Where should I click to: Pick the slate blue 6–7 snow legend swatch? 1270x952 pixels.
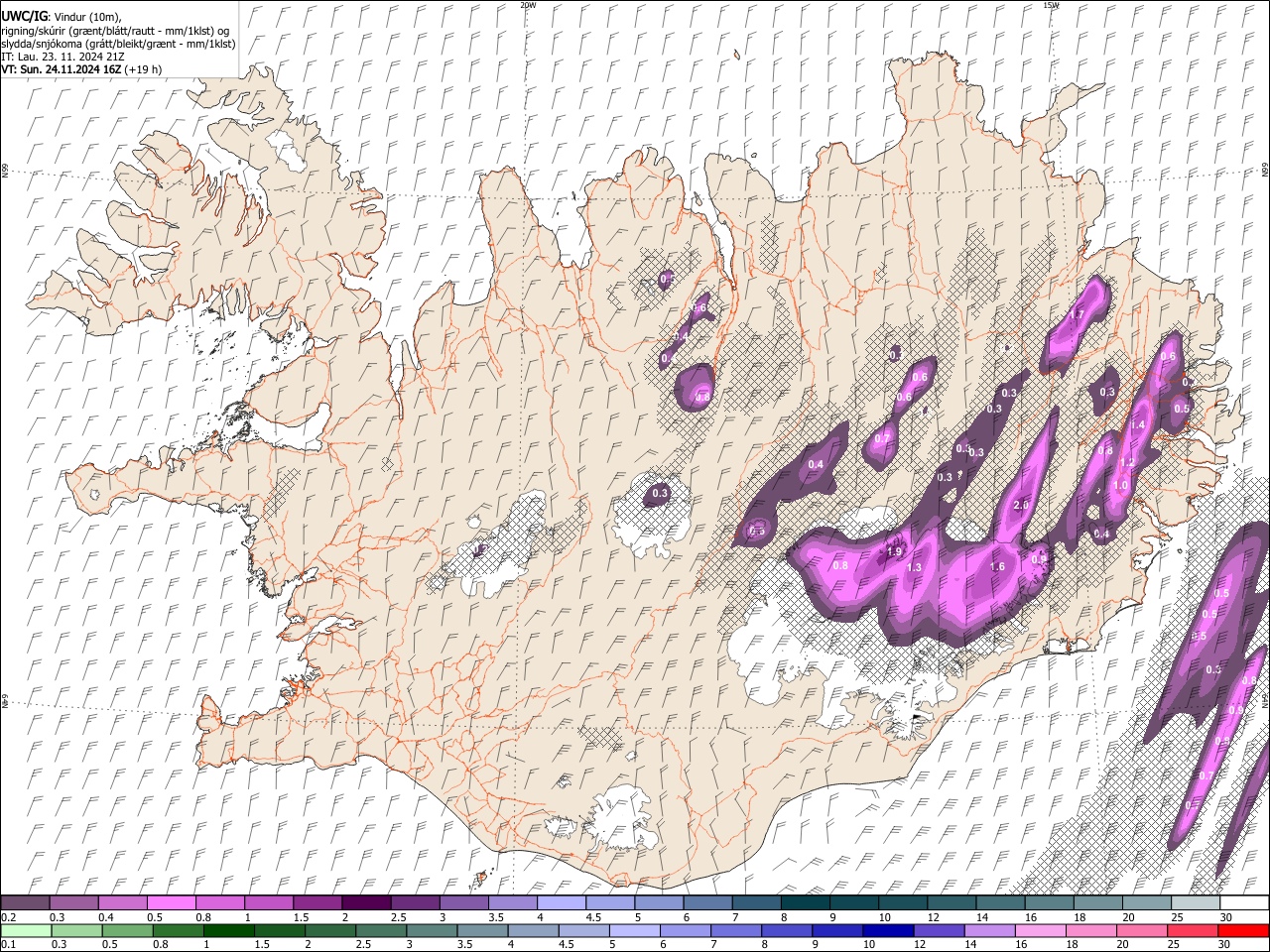[707, 902]
